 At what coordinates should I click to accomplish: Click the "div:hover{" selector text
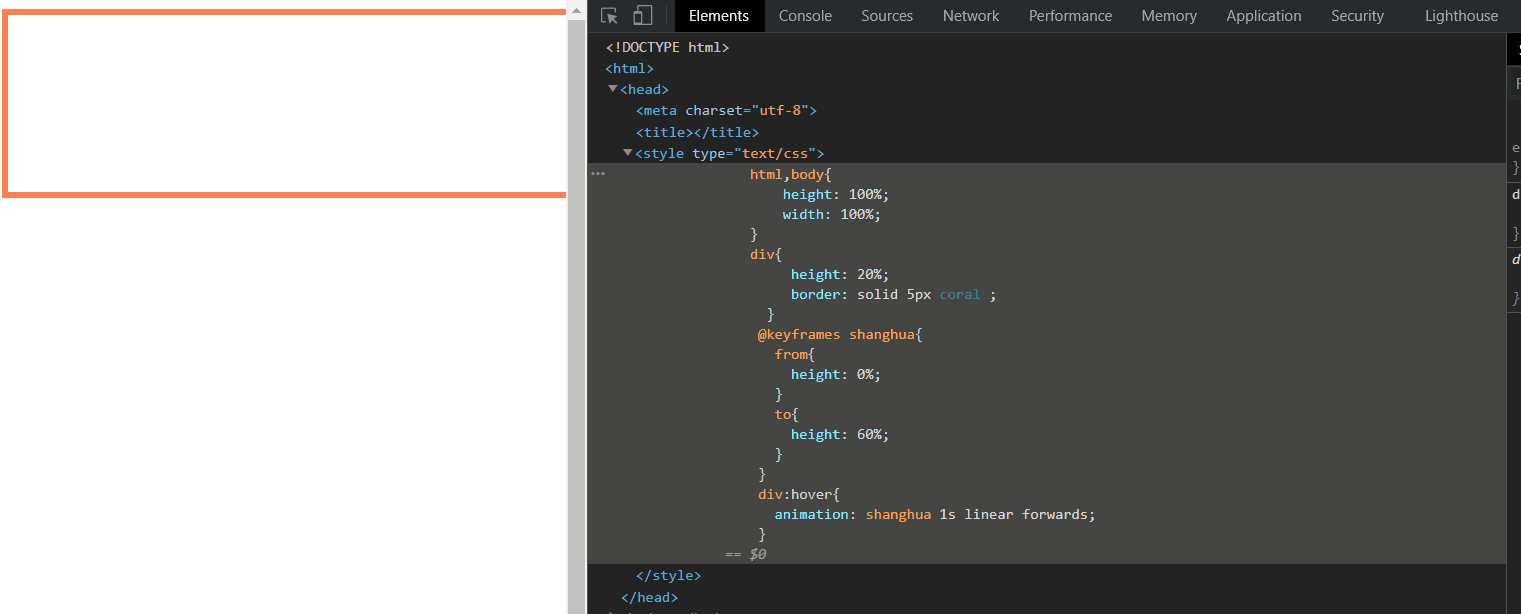pyautogui.click(x=798, y=494)
